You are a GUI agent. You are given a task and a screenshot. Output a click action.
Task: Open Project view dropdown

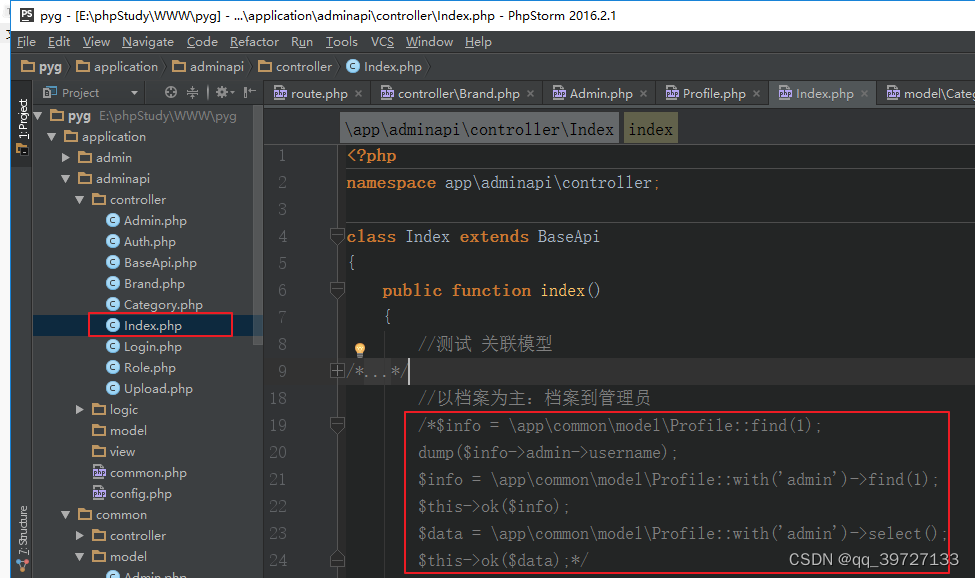[x=134, y=93]
